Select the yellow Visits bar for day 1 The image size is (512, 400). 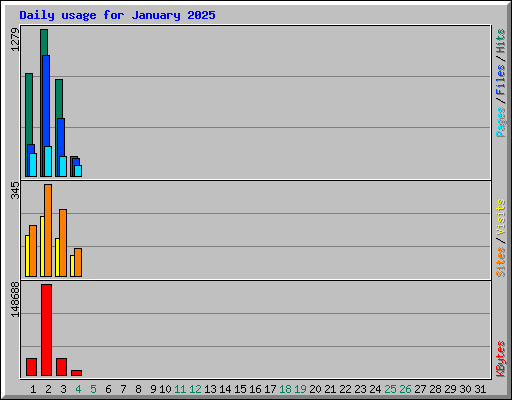(27, 256)
